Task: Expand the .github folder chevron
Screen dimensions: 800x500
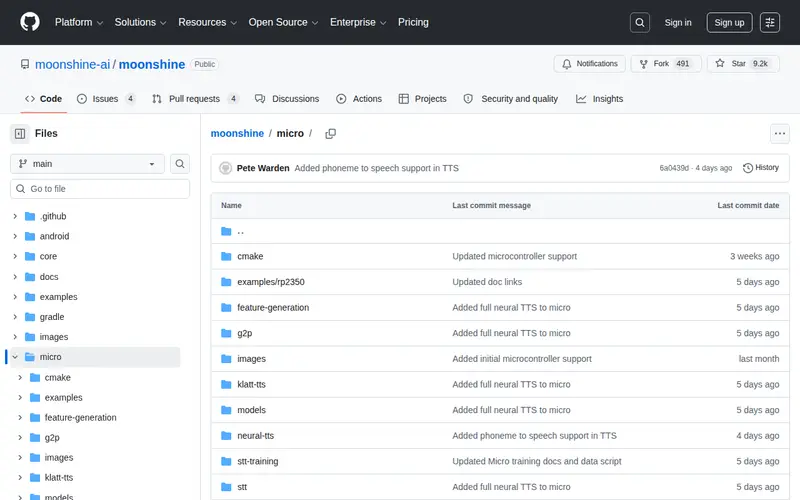Action: click(x=15, y=216)
